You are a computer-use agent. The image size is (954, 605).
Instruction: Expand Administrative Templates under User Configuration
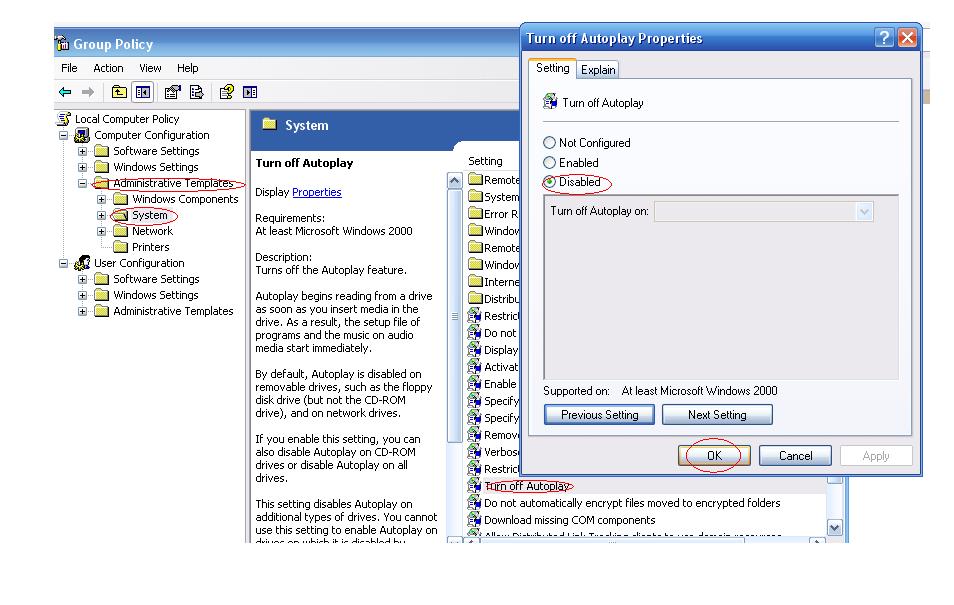(82, 311)
